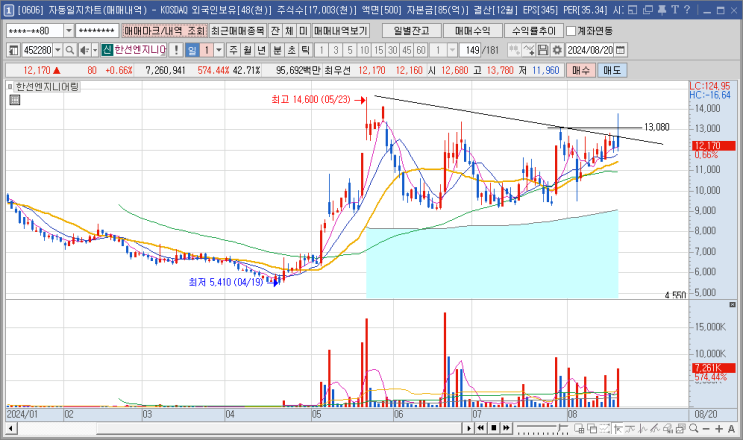Image resolution: width=743 pixels, height=440 pixels.
Task: Click the zoom magnifier icon in bottom toolbar
Action: (x=694, y=429)
